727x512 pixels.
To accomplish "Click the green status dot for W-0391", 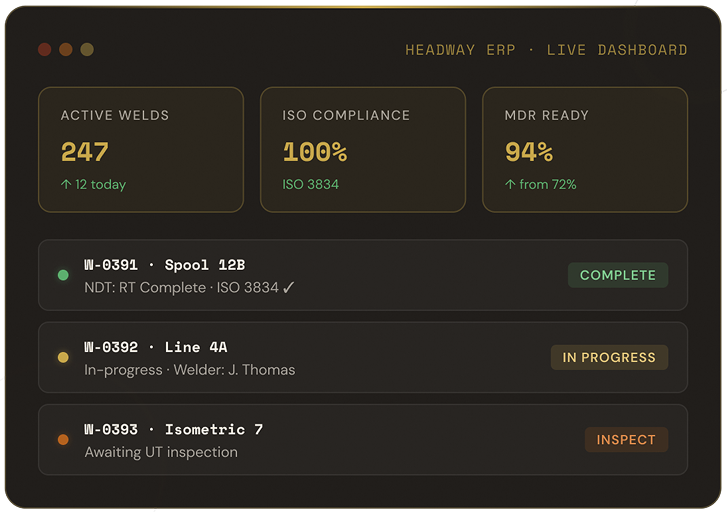I will (x=63, y=275).
